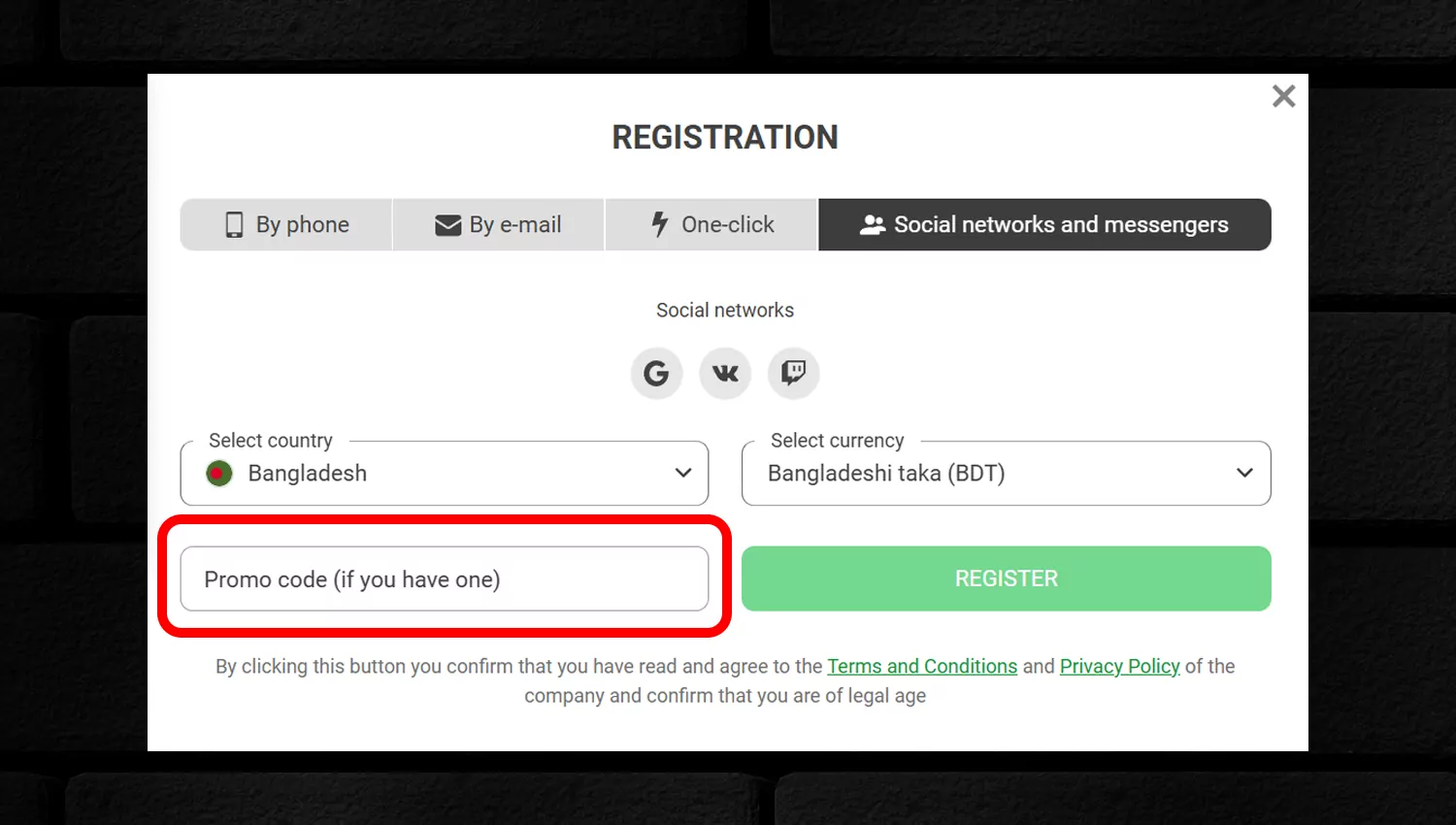This screenshot has height=825, width=1456.
Task: Sign up with the Google icon
Action: click(656, 373)
